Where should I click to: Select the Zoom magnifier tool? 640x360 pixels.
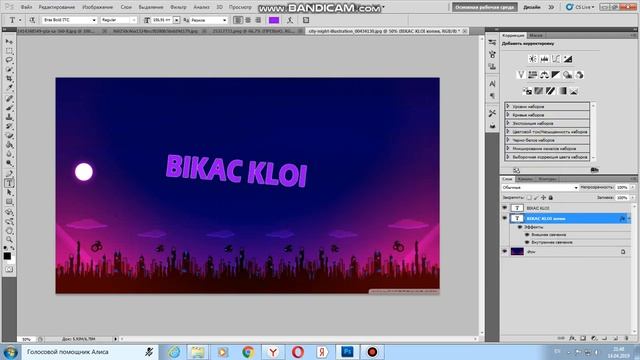(9, 240)
